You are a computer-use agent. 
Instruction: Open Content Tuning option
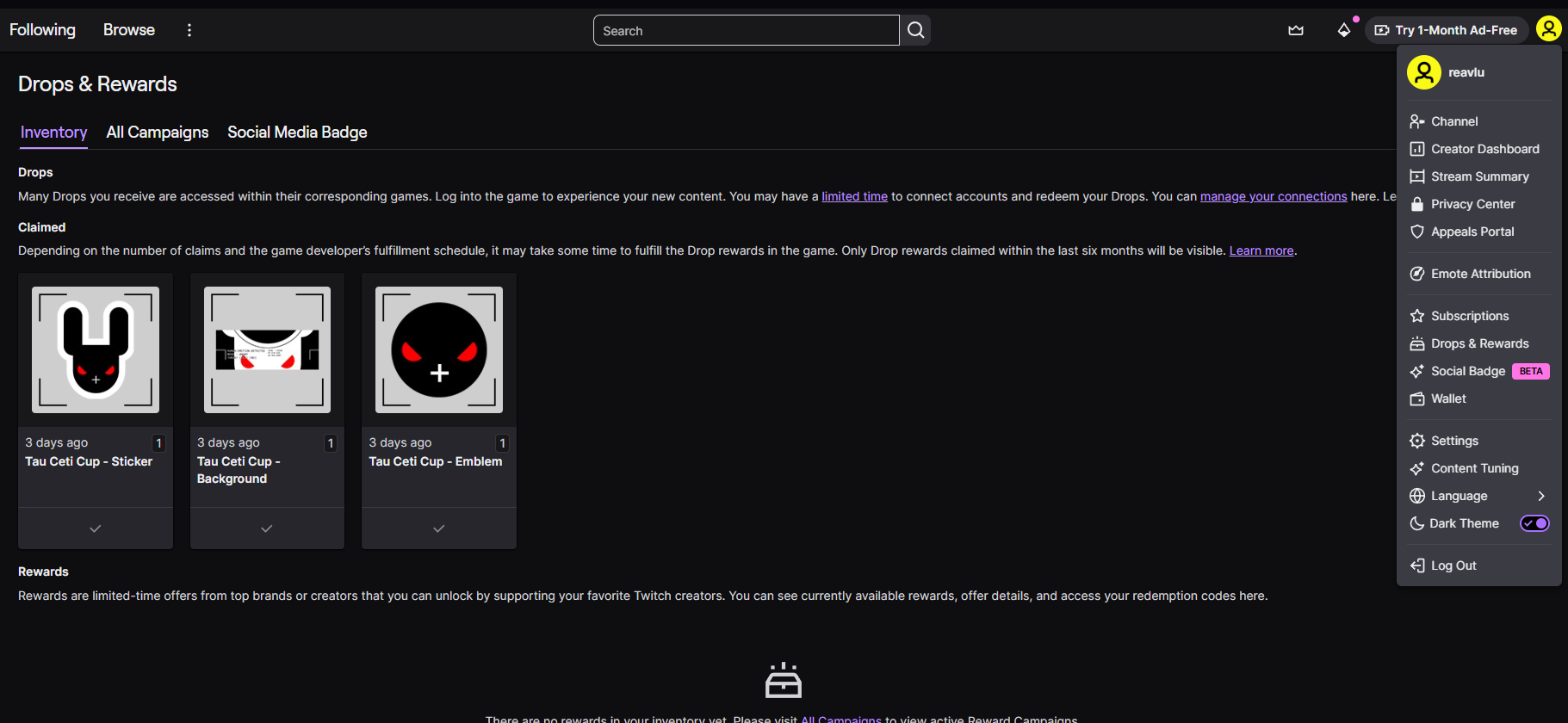pyautogui.click(x=1474, y=468)
